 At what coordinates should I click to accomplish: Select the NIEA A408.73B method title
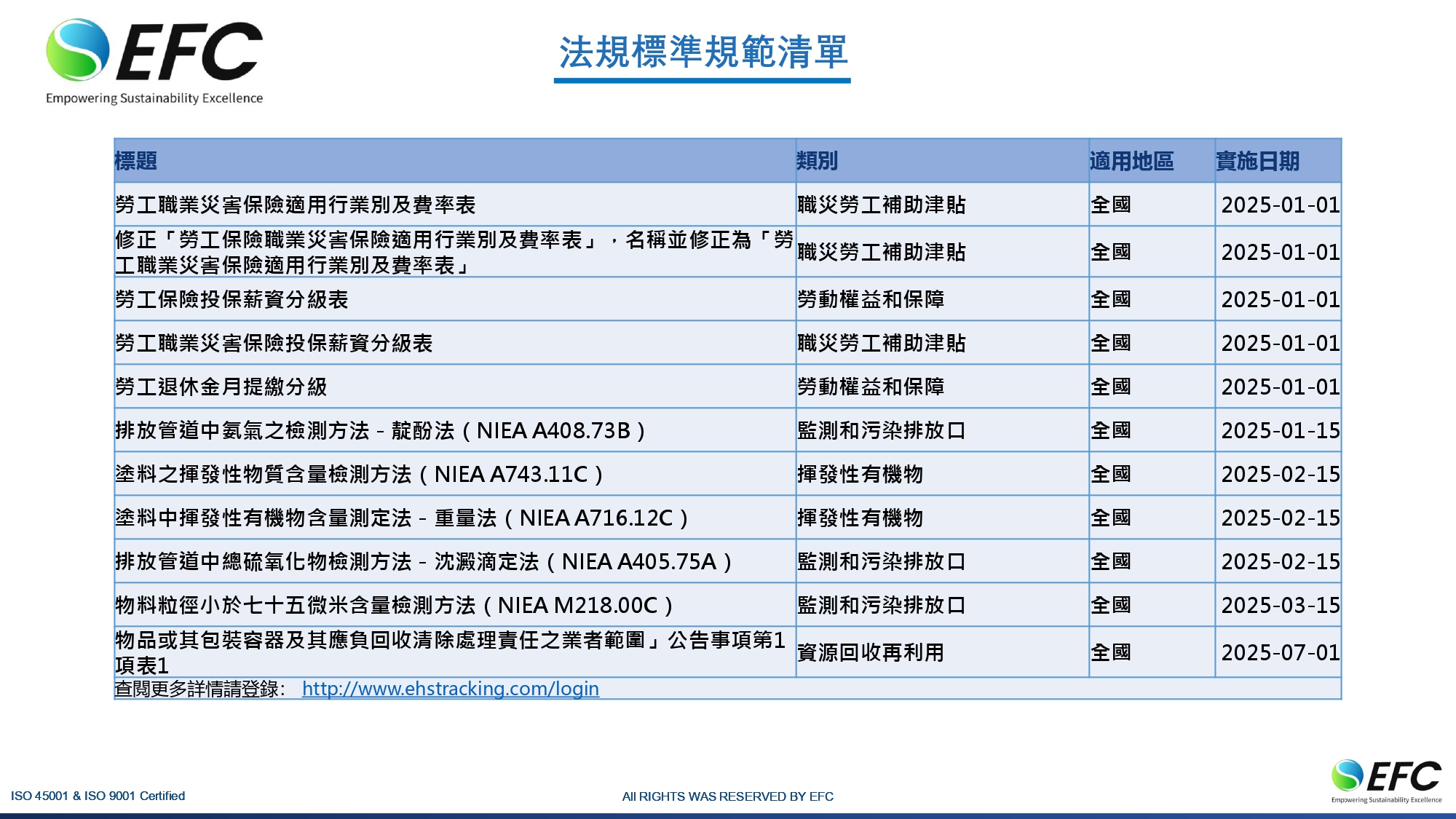[x=381, y=430]
